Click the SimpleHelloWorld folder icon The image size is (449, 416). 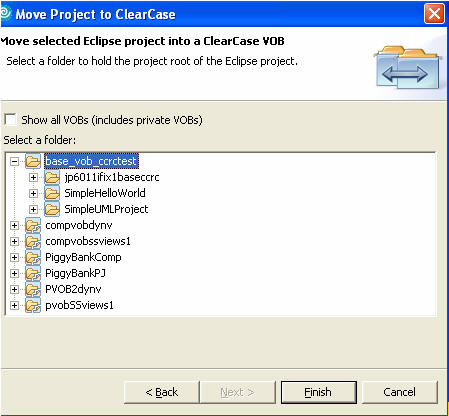coord(52,193)
